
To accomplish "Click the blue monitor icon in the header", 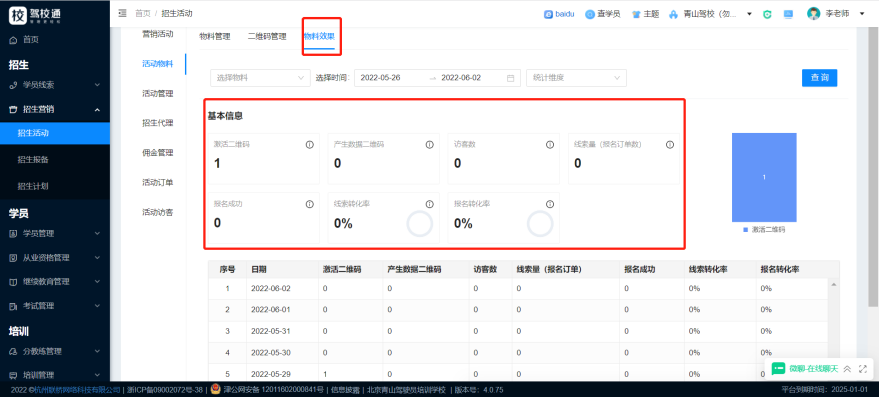I will point(788,14).
